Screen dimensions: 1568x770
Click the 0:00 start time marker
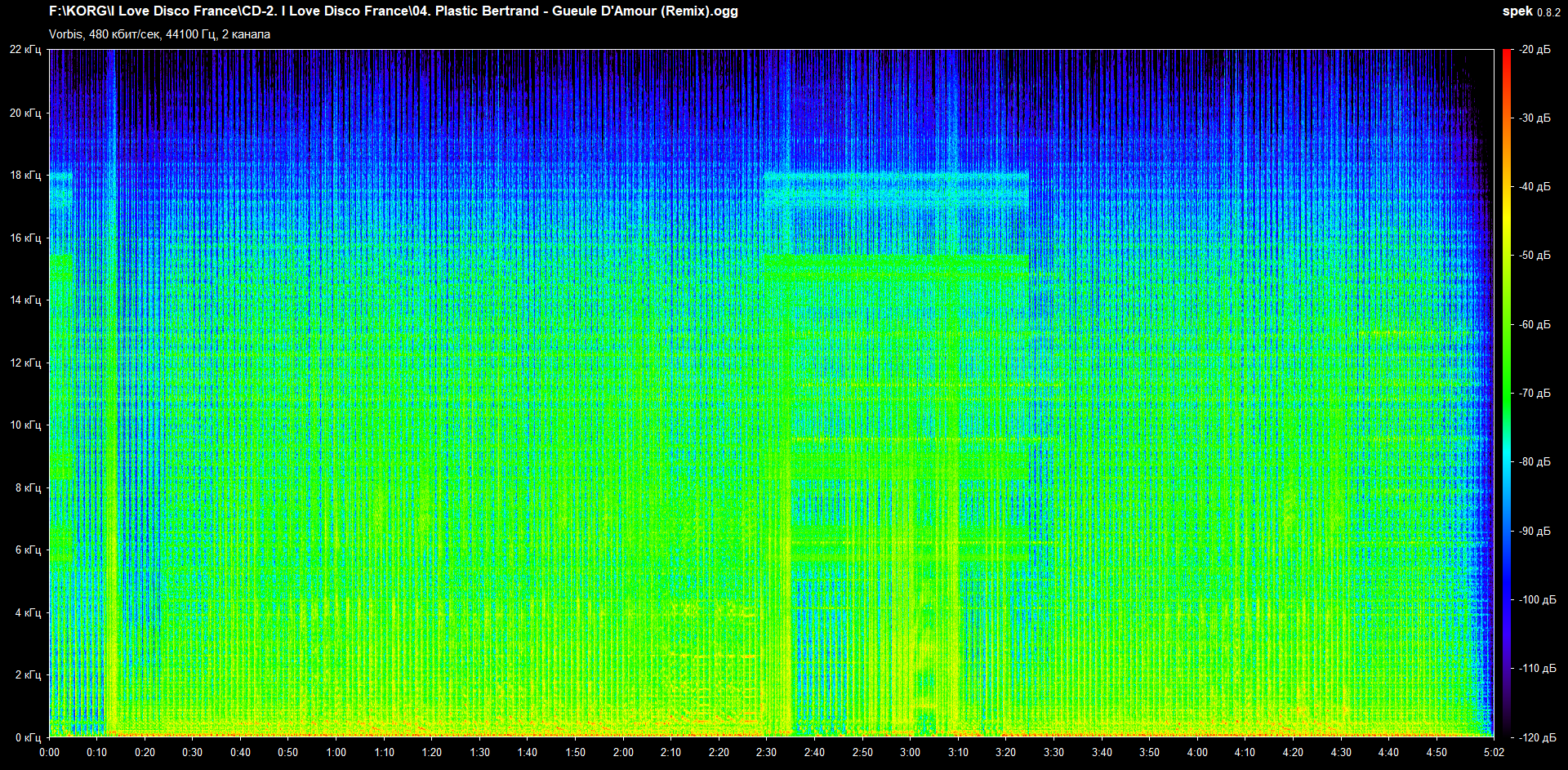tap(49, 753)
